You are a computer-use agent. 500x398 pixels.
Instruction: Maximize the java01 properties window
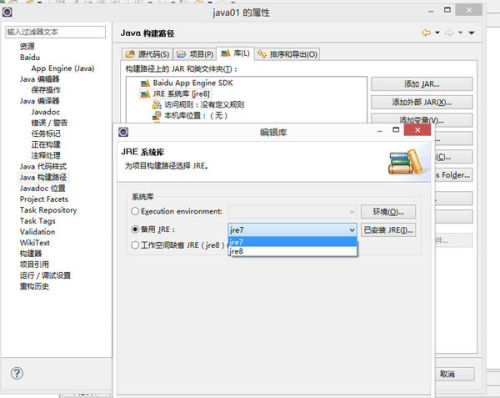(x=447, y=10)
